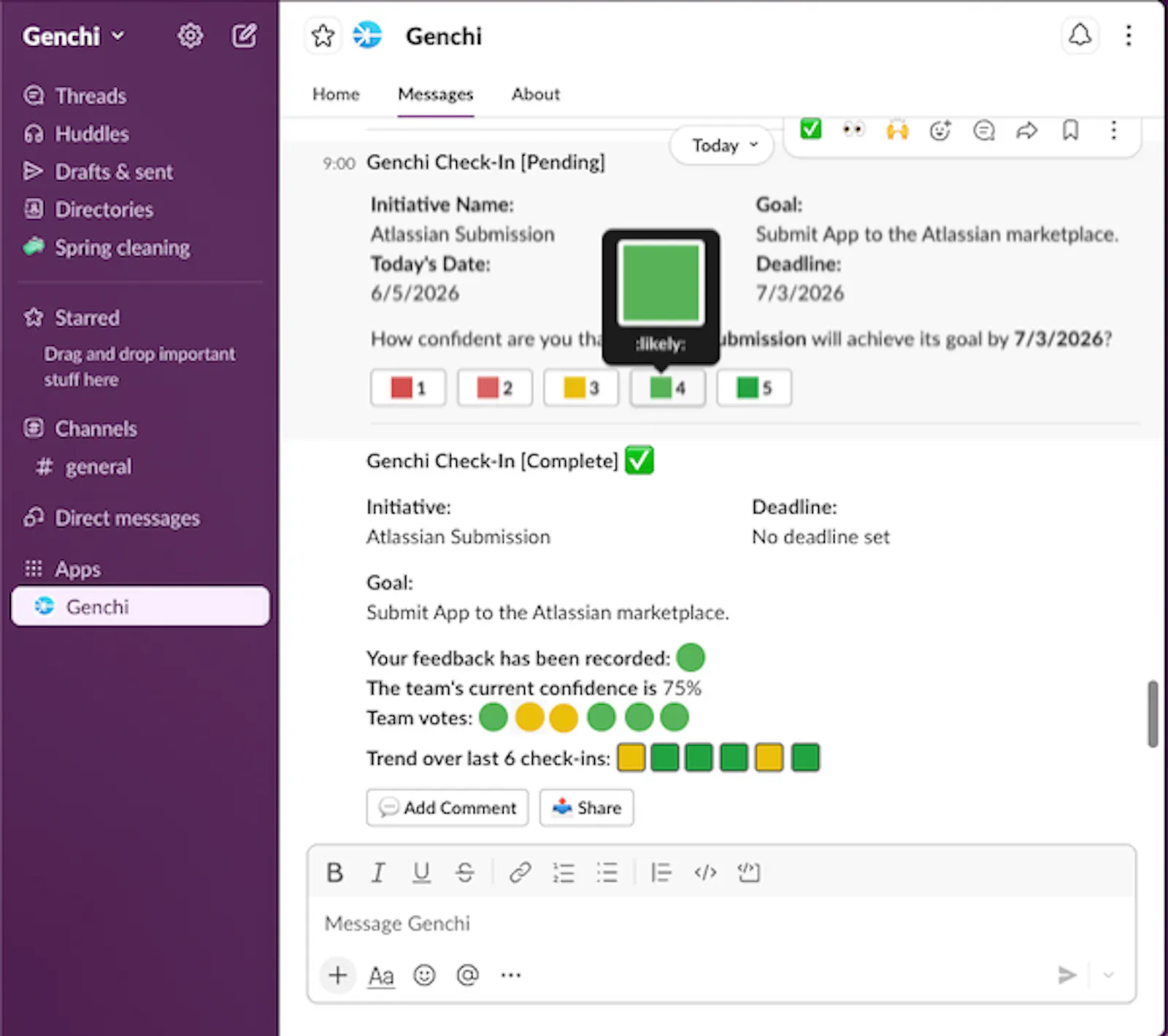The image size is (1168, 1036).
Task: Select confidence rating 1 red button
Action: (408, 388)
